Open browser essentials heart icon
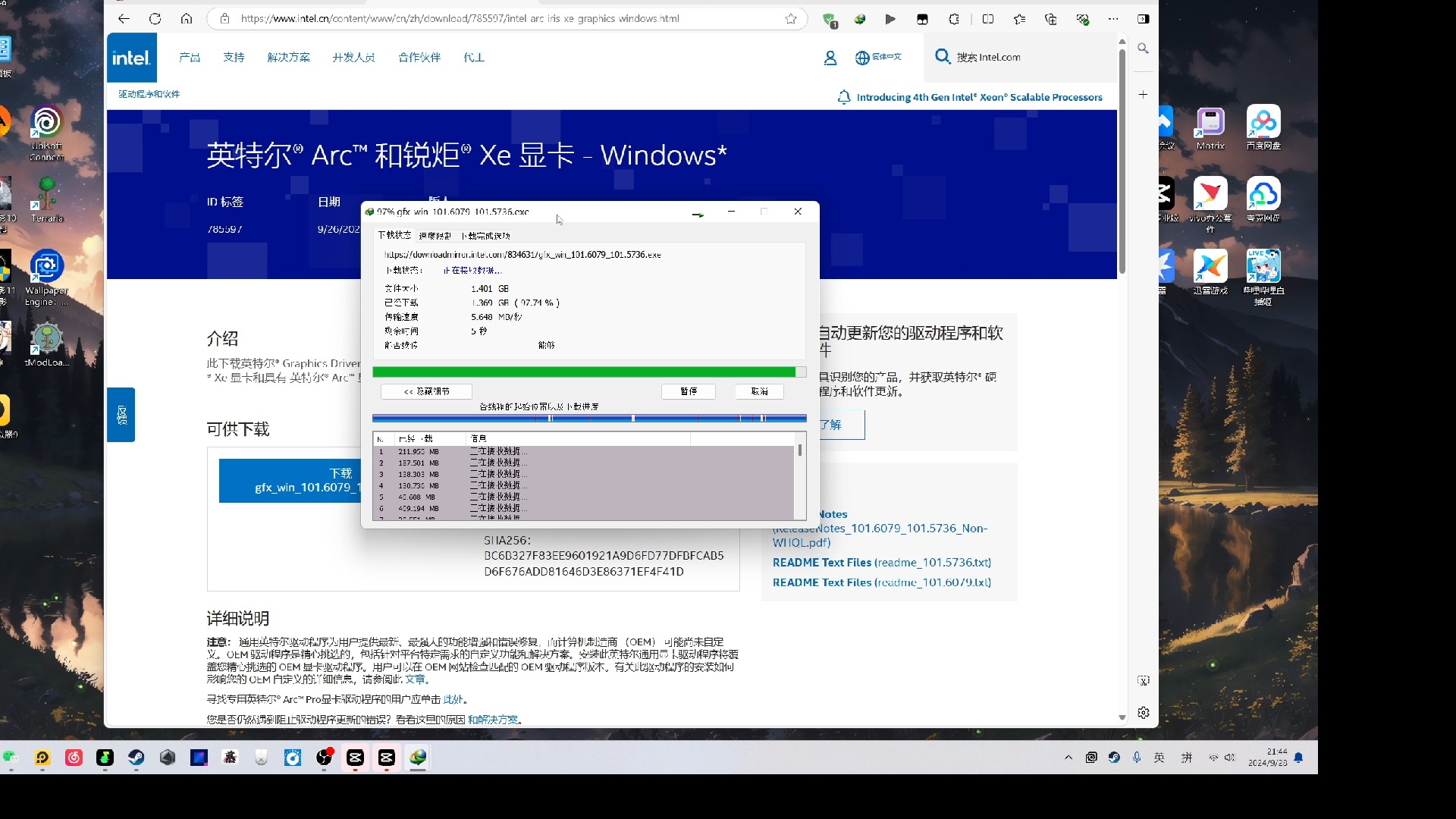 coord(1083,19)
